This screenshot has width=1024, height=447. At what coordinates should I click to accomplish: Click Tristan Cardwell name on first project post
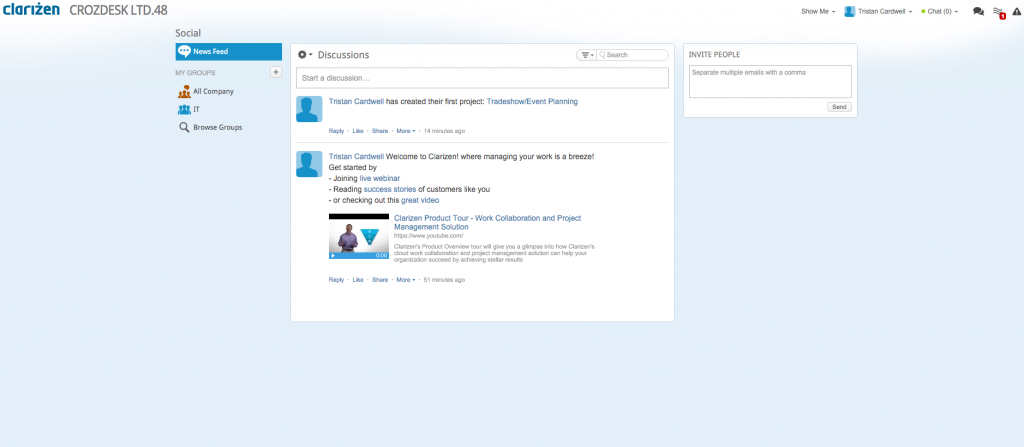coord(357,101)
